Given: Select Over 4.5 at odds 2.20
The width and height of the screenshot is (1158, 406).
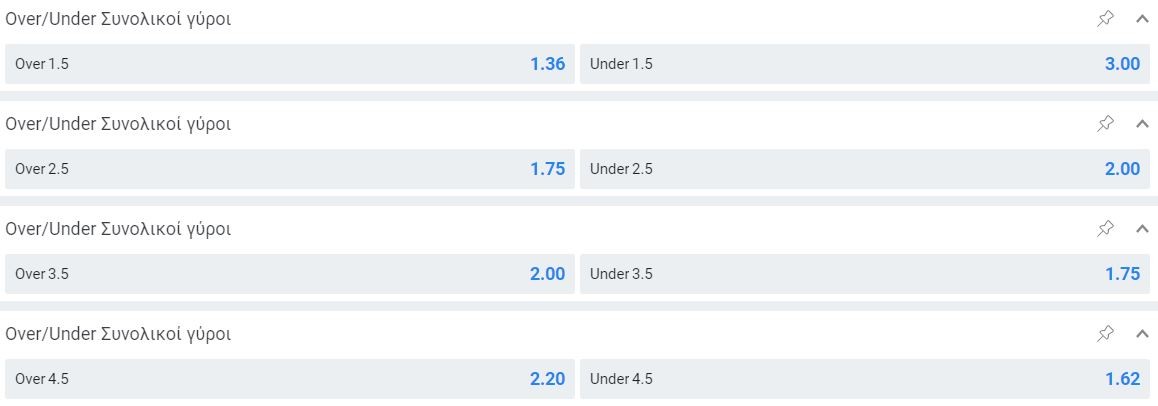Looking at the screenshot, I should 290,379.
